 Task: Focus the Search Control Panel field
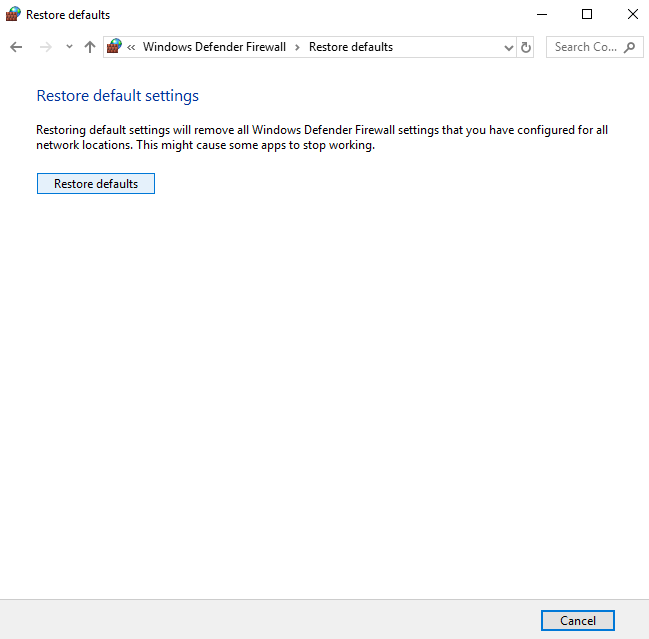point(594,47)
